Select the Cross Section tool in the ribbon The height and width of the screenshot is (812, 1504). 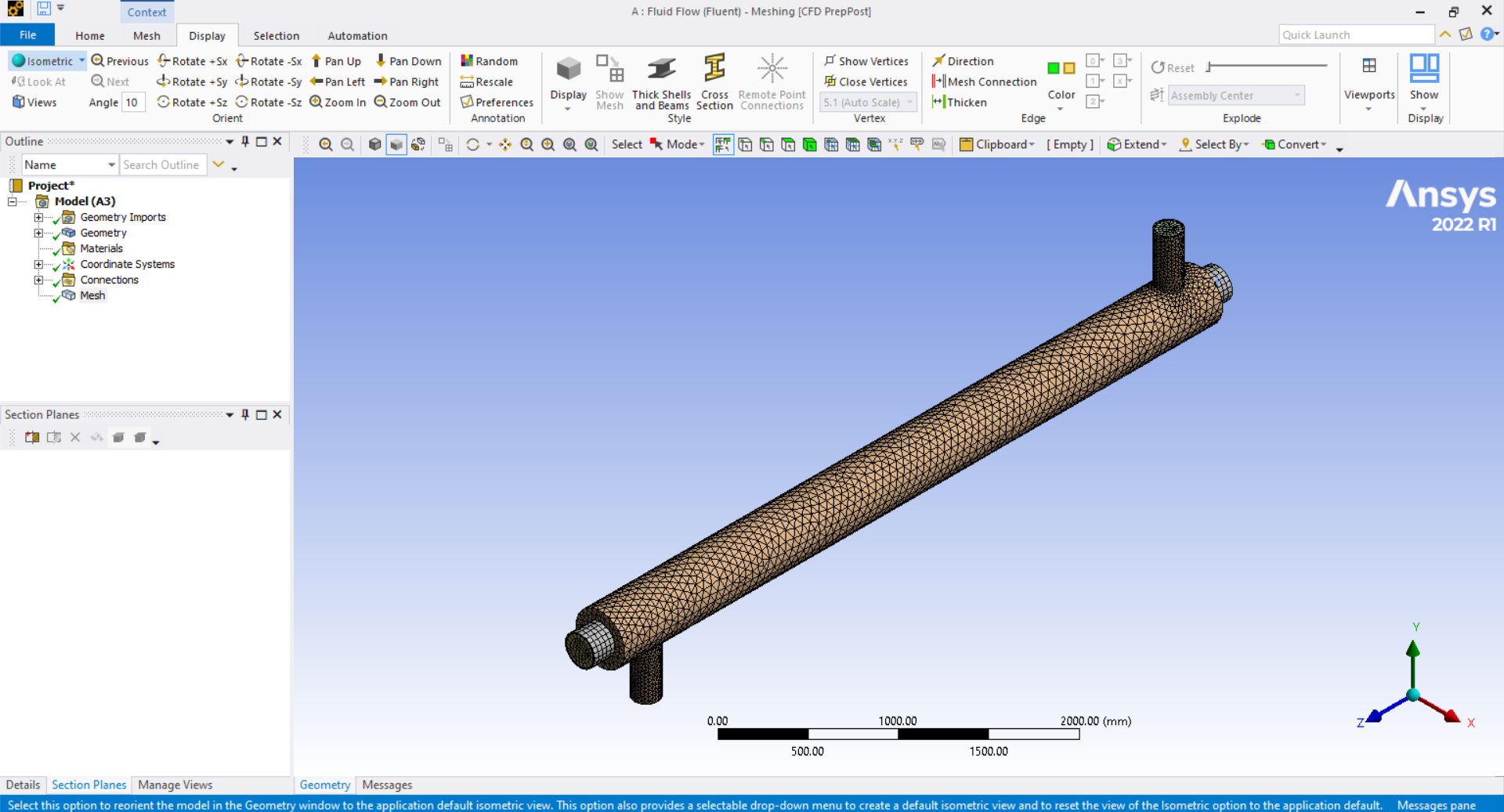(x=714, y=81)
